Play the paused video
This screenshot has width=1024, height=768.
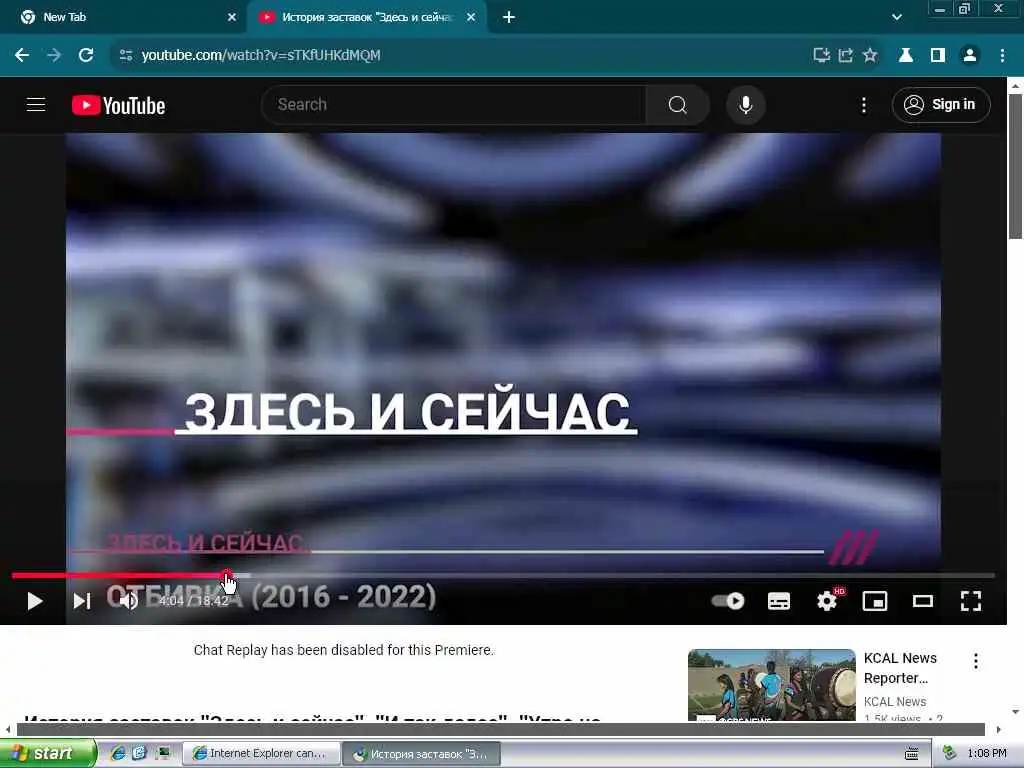point(35,601)
